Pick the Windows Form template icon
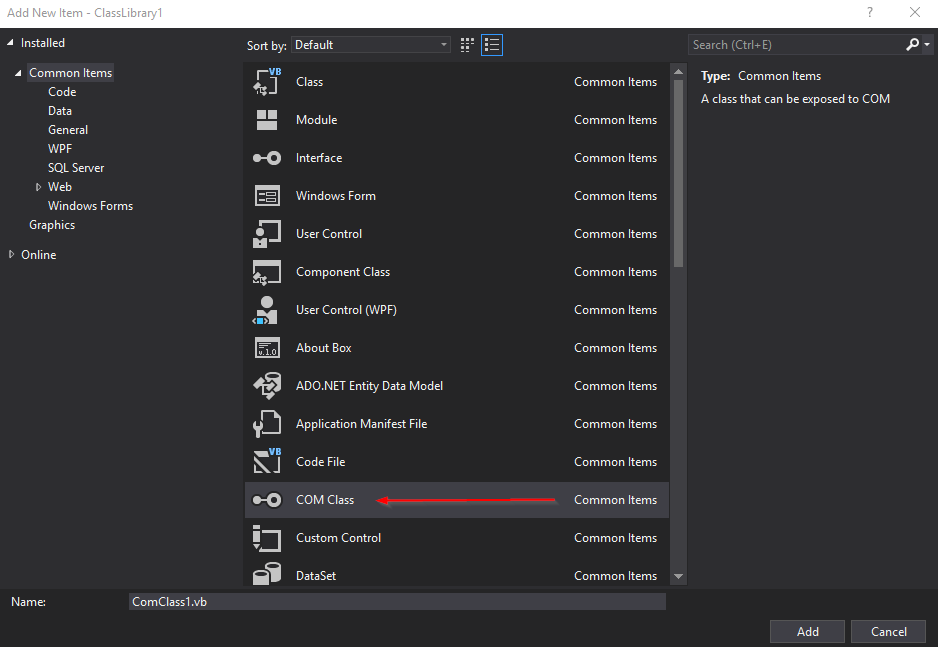 pyautogui.click(x=267, y=196)
